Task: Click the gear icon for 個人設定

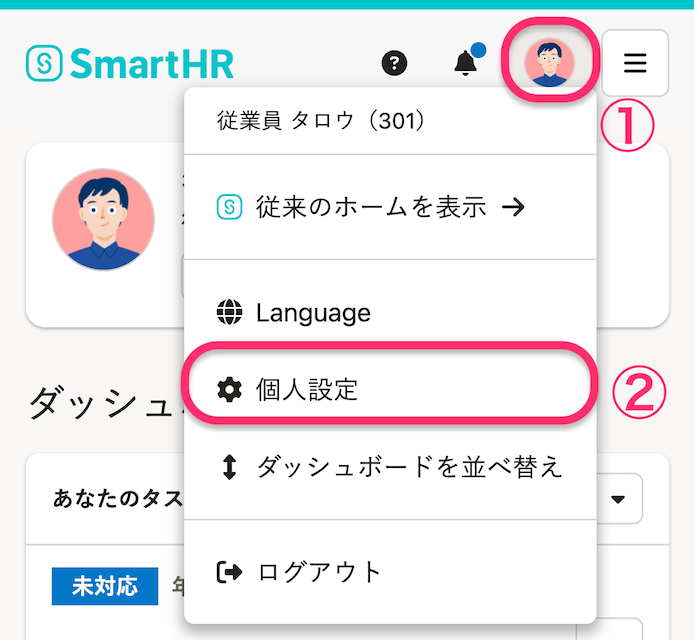Action: click(x=229, y=390)
